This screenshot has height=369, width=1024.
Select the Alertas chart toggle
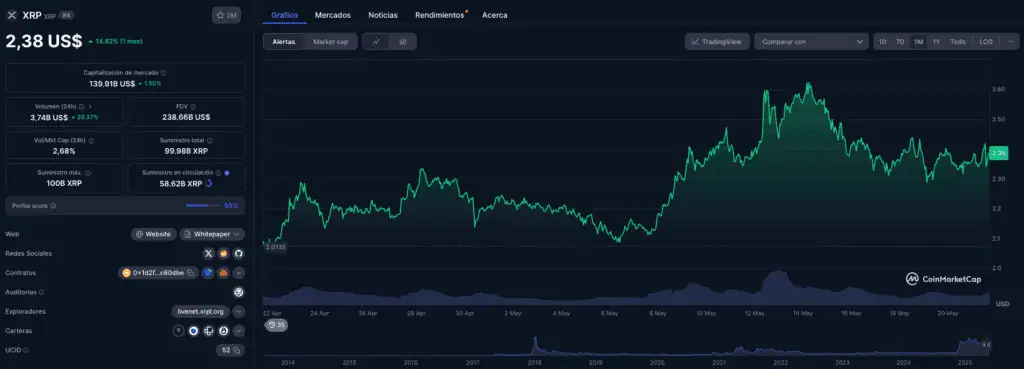pos(284,42)
